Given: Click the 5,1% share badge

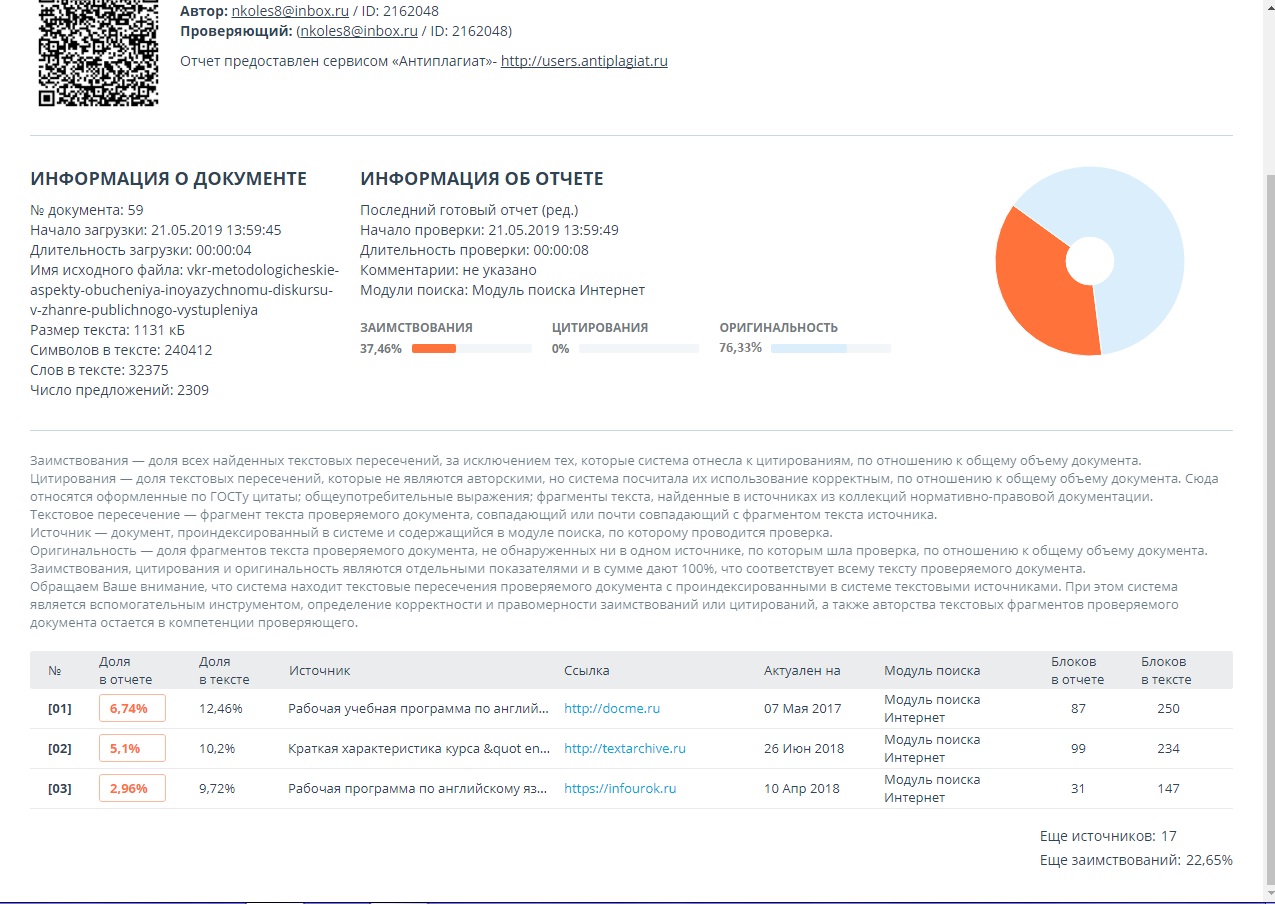Looking at the screenshot, I should (x=132, y=749).
